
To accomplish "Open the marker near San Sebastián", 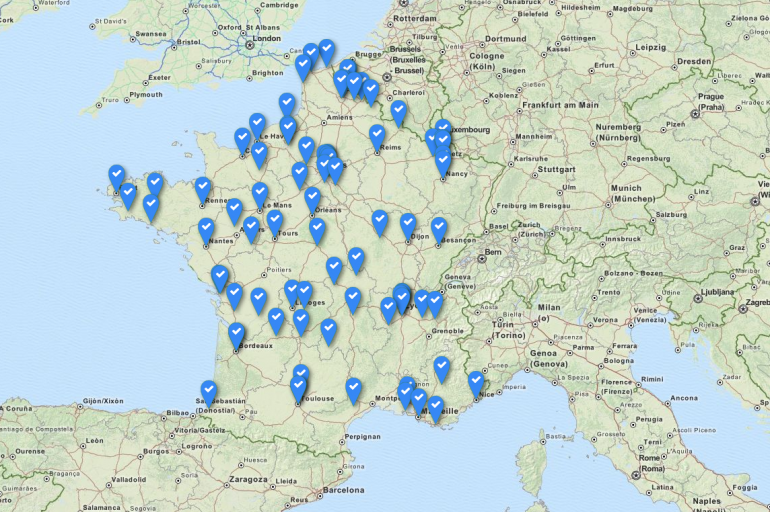I will coord(209,391).
